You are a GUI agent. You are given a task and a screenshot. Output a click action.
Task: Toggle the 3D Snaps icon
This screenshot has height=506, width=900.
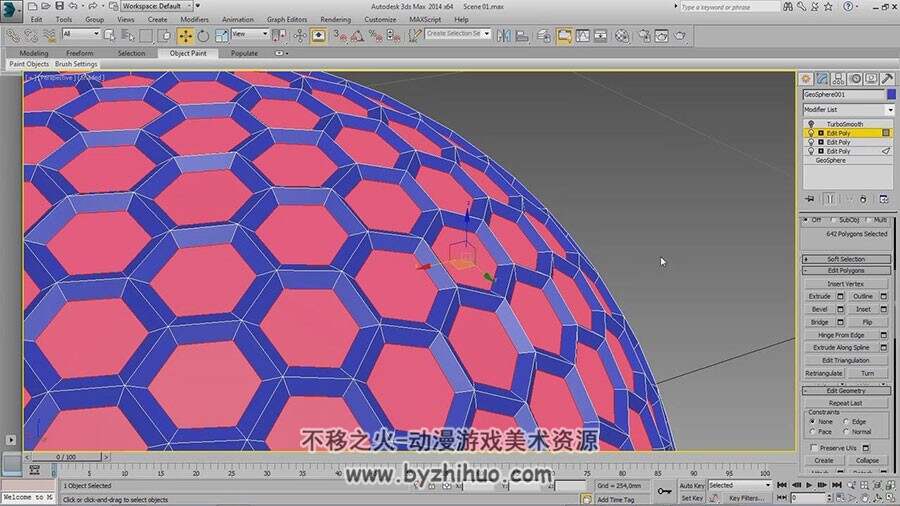[x=340, y=36]
